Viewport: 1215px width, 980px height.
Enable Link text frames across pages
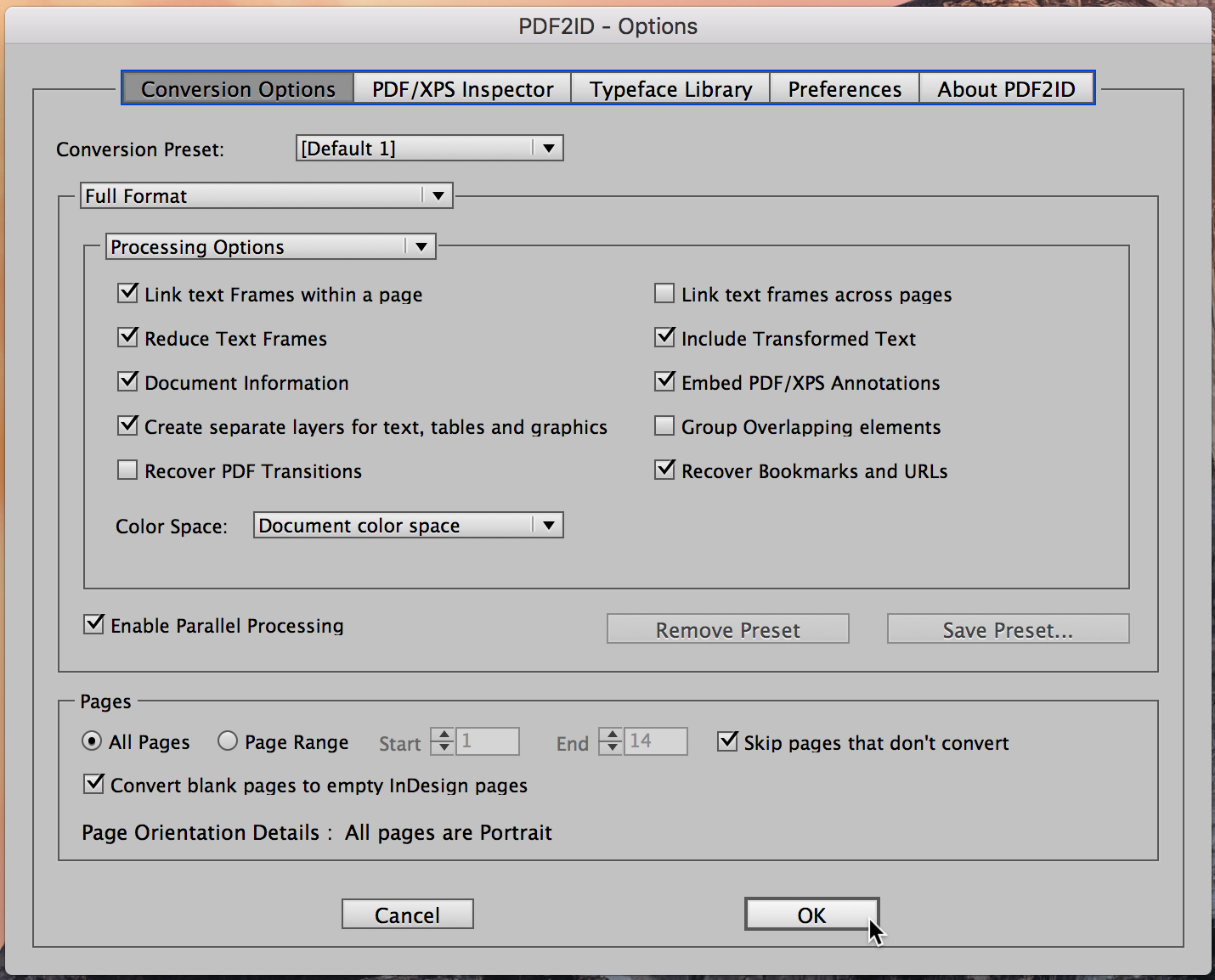click(x=664, y=293)
